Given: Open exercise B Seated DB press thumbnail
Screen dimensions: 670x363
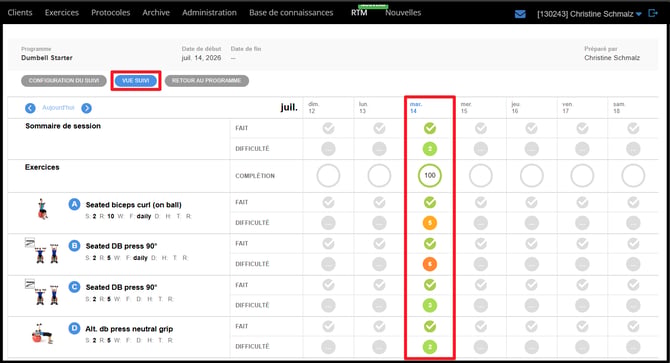Looking at the screenshot, I should click(x=42, y=251).
